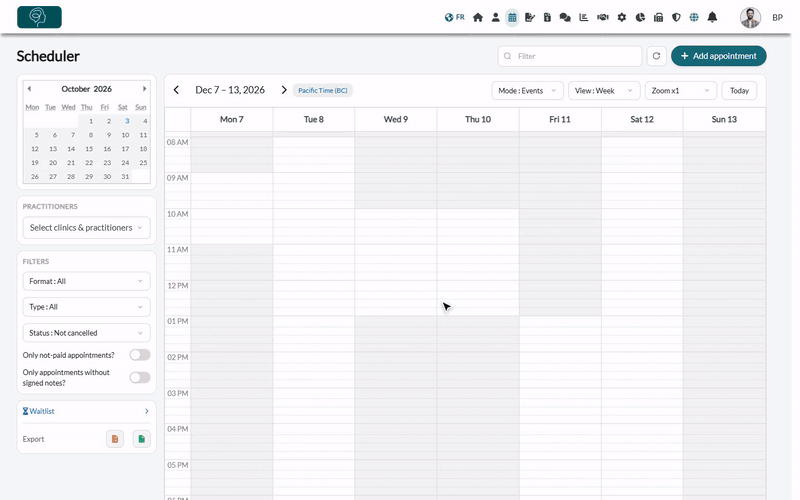This screenshot has width=800, height=500.
Task: Click the Add appointment button
Action: pos(718,56)
